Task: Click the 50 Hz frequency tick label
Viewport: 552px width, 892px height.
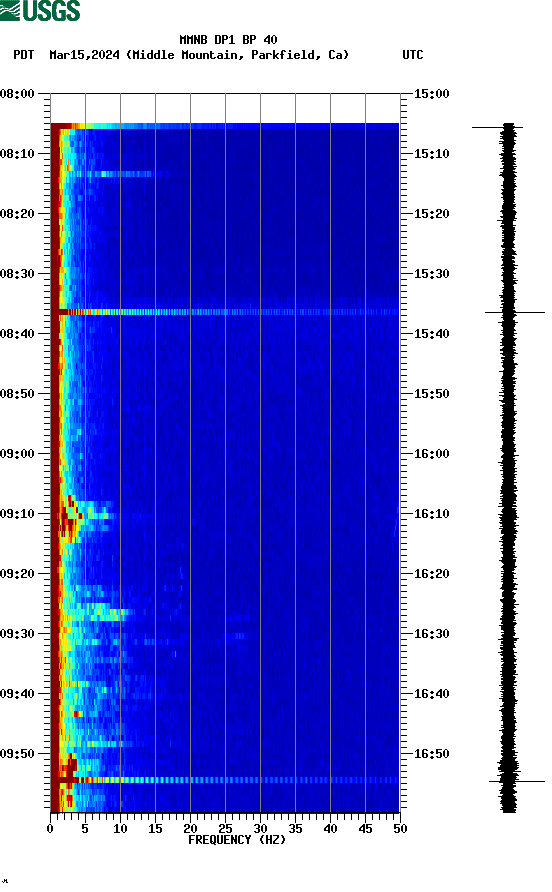Action: pos(400,829)
